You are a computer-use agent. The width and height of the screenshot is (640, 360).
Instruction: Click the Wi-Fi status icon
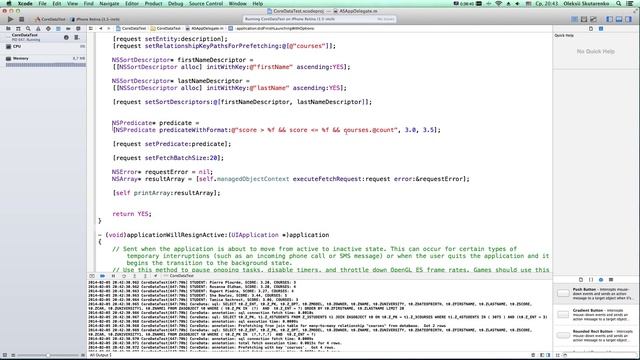pos(498,4)
